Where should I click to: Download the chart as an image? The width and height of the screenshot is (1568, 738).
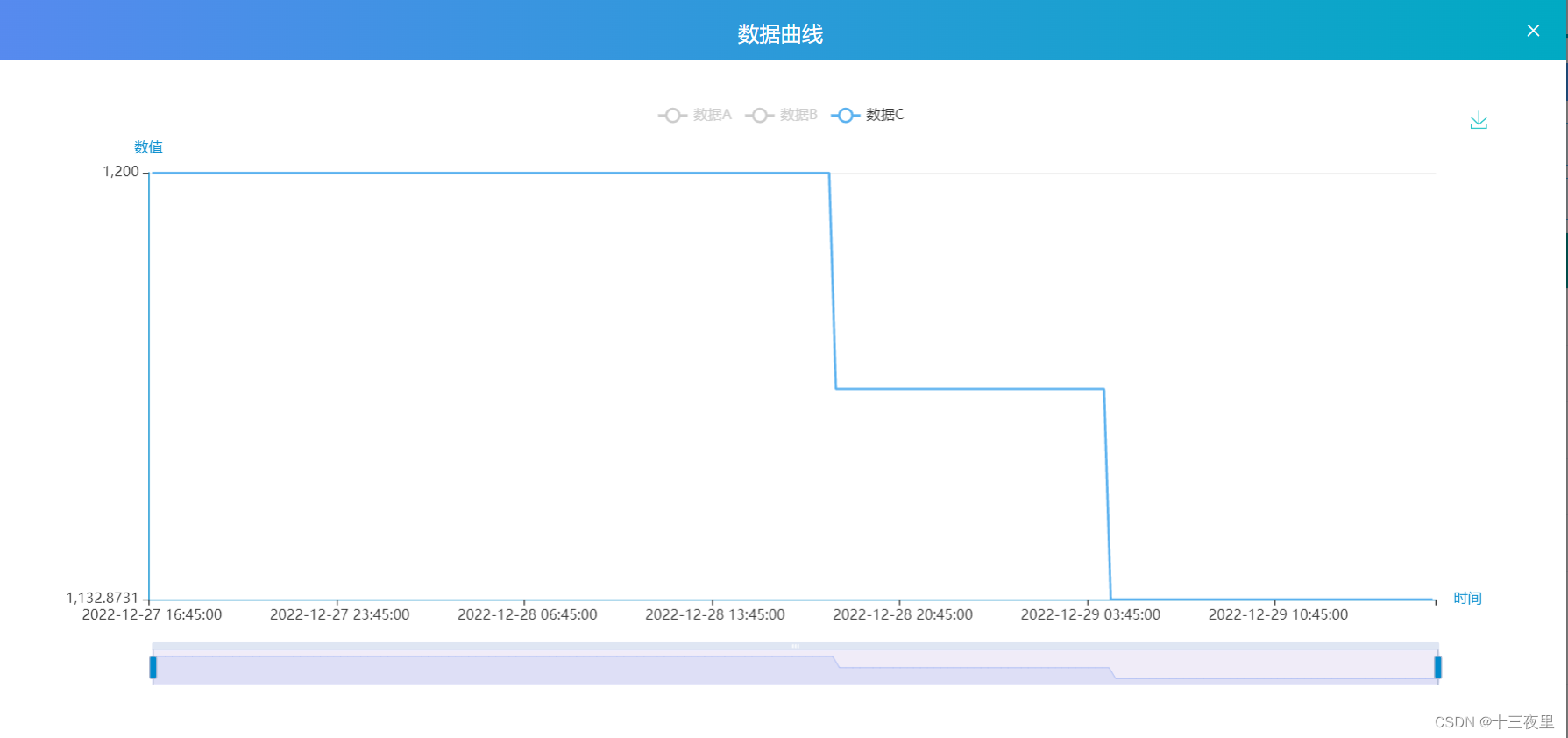[x=1479, y=120]
